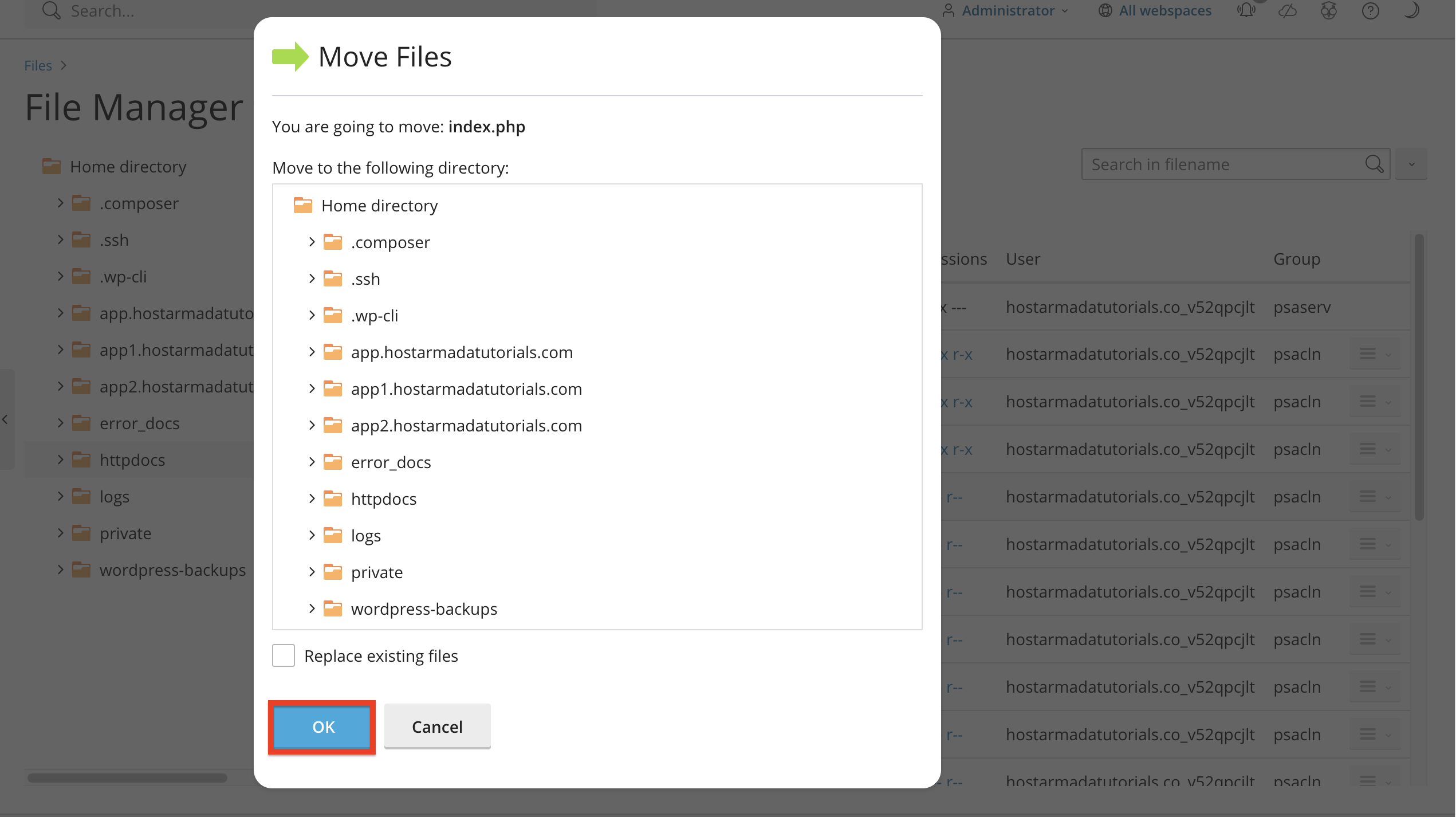The width and height of the screenshot is (1456, 817).
Task: Open row menu for first psacln row
Action: coord(1375,354)
